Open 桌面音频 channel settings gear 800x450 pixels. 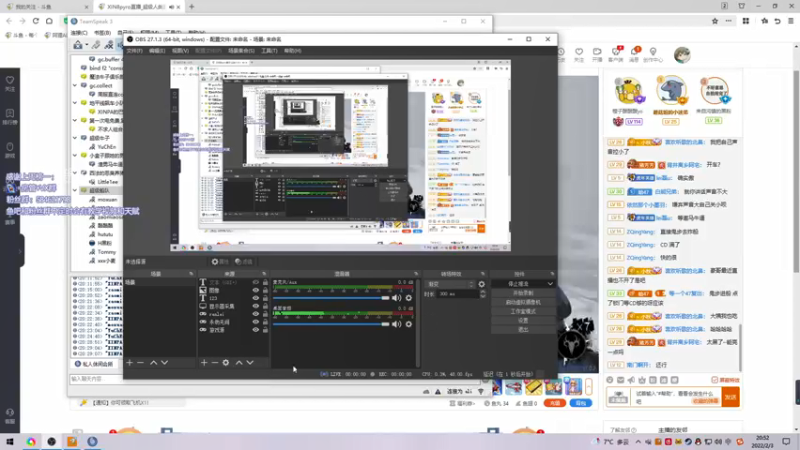coord(409,324)
